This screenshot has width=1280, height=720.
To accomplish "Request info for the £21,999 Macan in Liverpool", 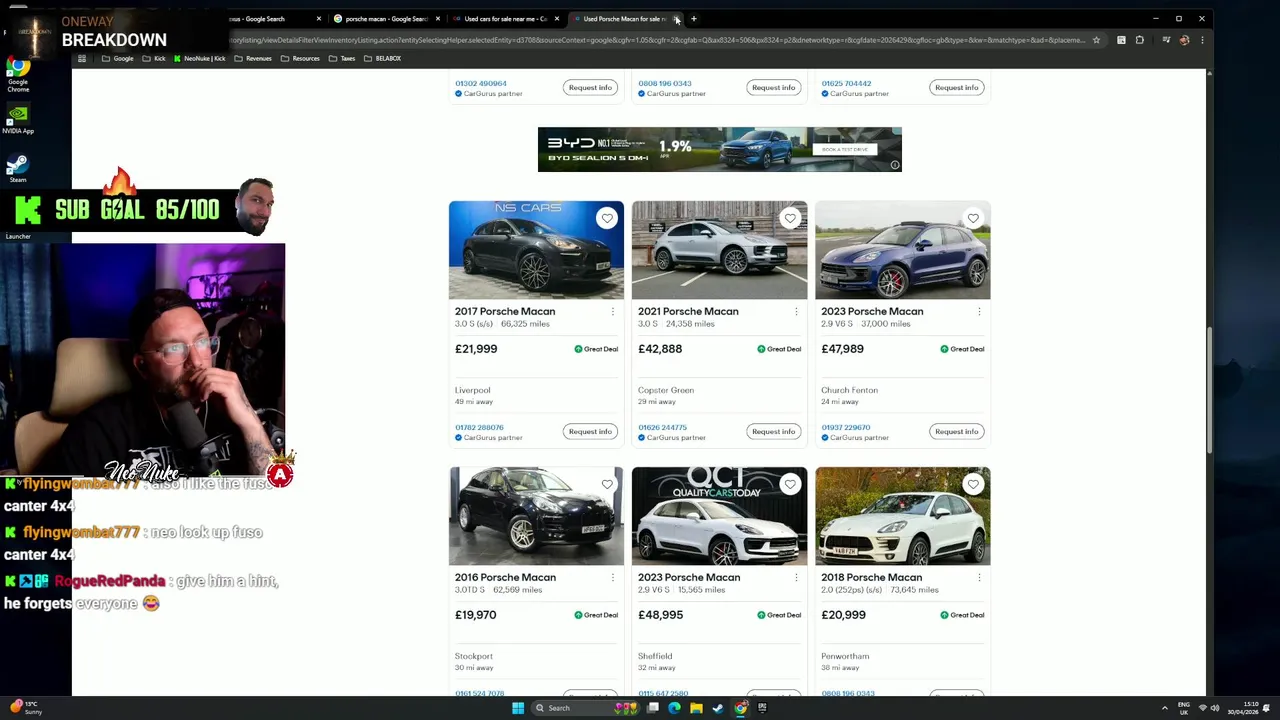I will [590, 431].
